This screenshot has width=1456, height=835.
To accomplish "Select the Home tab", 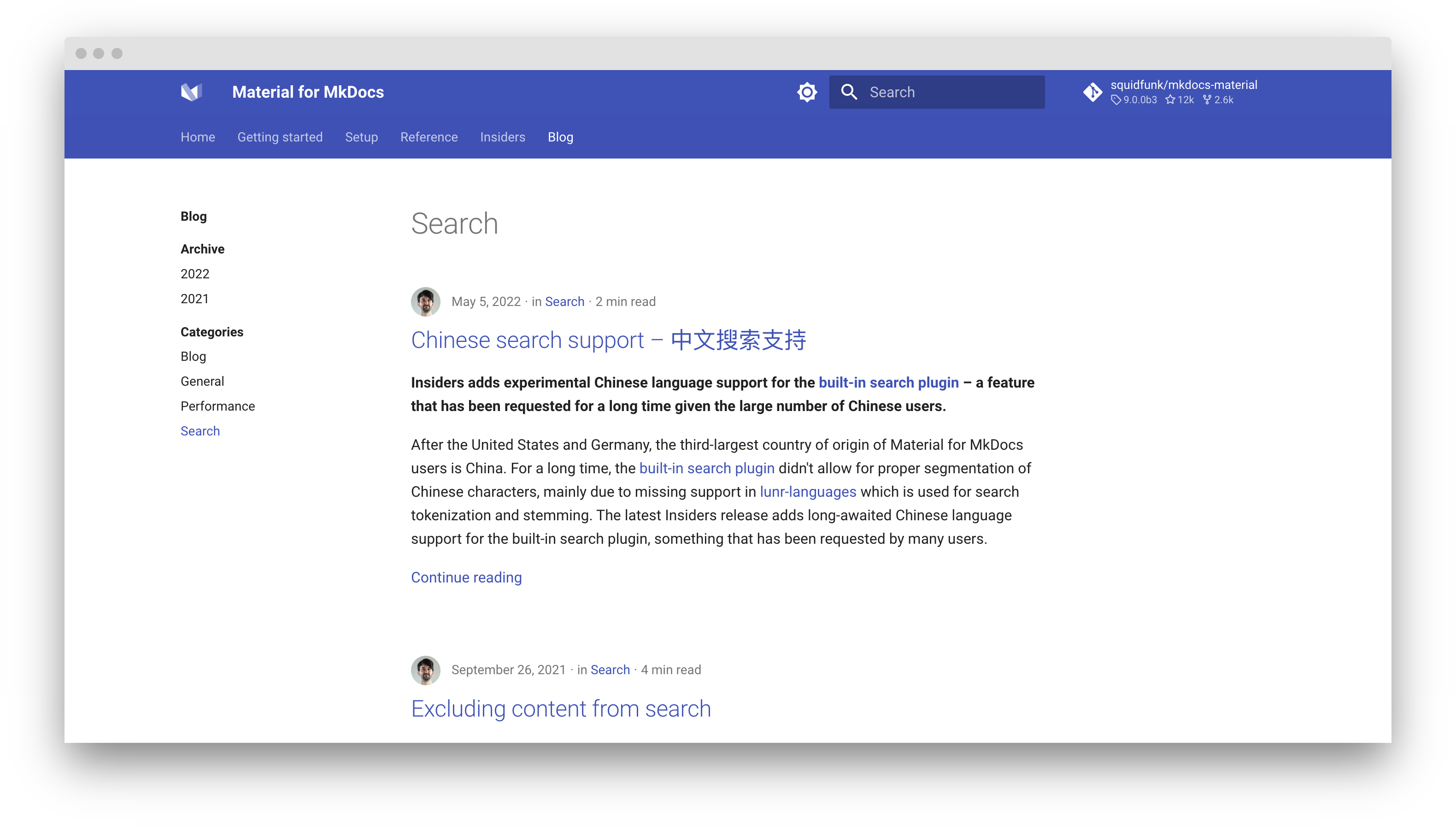I will [198, 137].
